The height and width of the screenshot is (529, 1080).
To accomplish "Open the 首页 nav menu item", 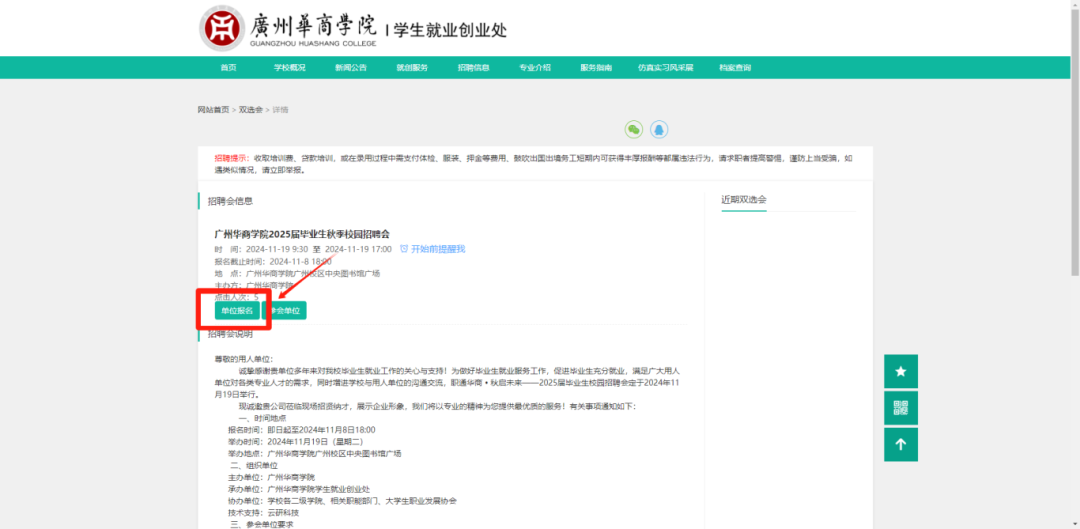I will pyautogui.click(x=228, y=68).
